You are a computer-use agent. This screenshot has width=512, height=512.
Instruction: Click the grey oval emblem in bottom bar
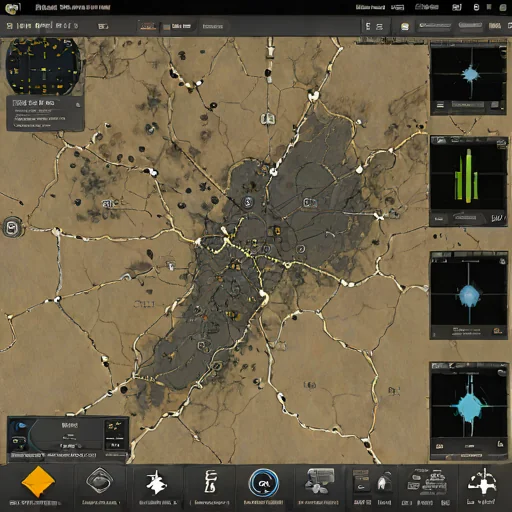point(99,481)
